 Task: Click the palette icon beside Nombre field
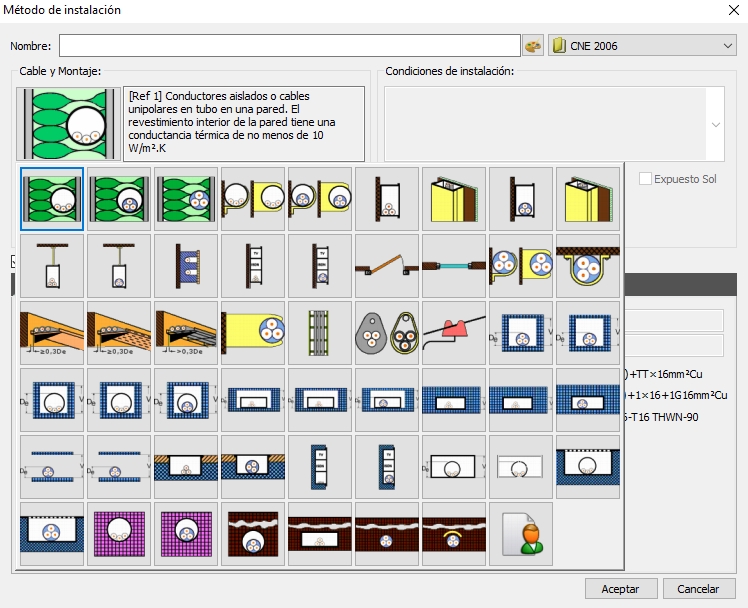(x=533, y=46)
